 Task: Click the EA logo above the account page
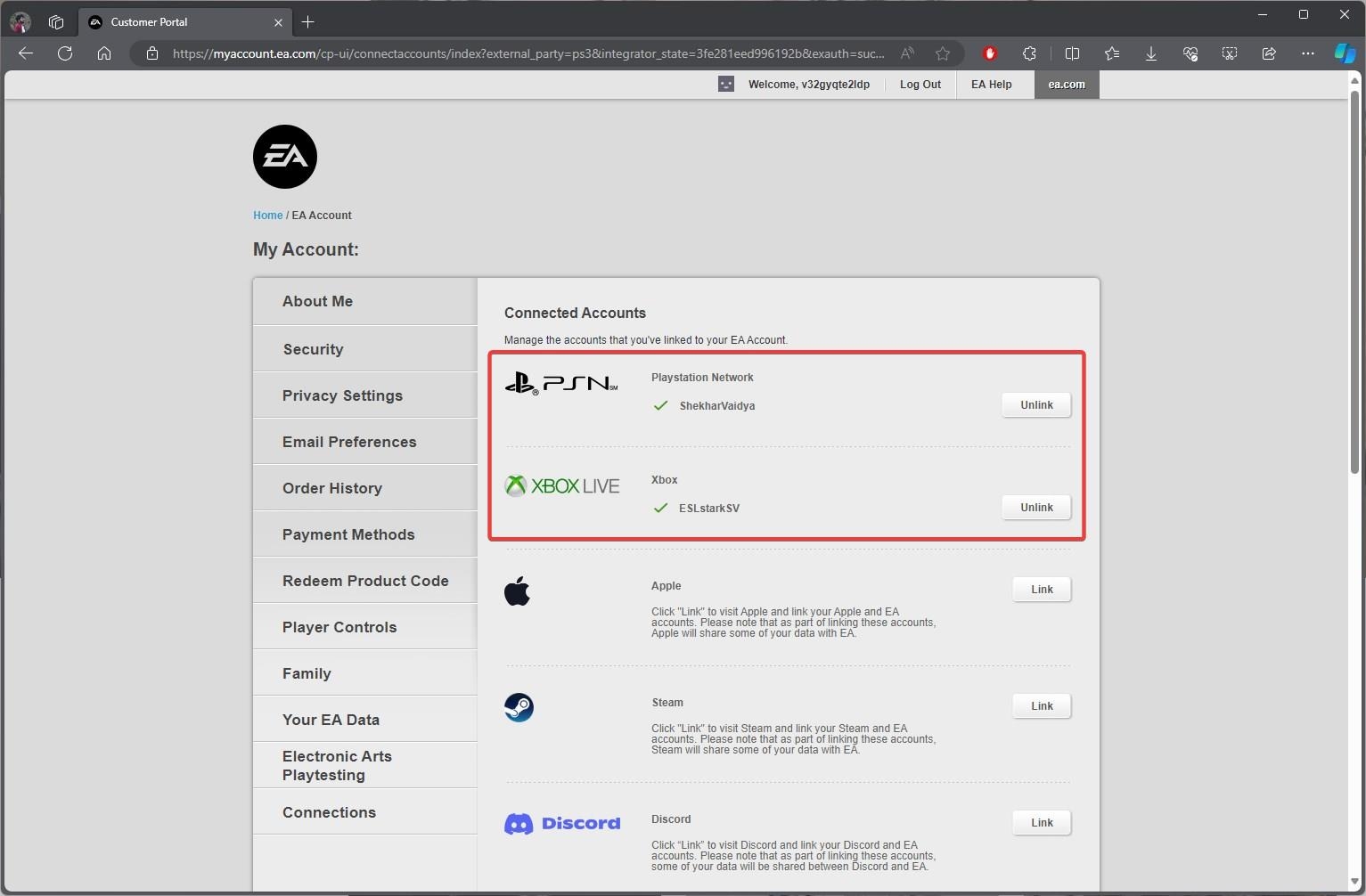coord(284,157)
